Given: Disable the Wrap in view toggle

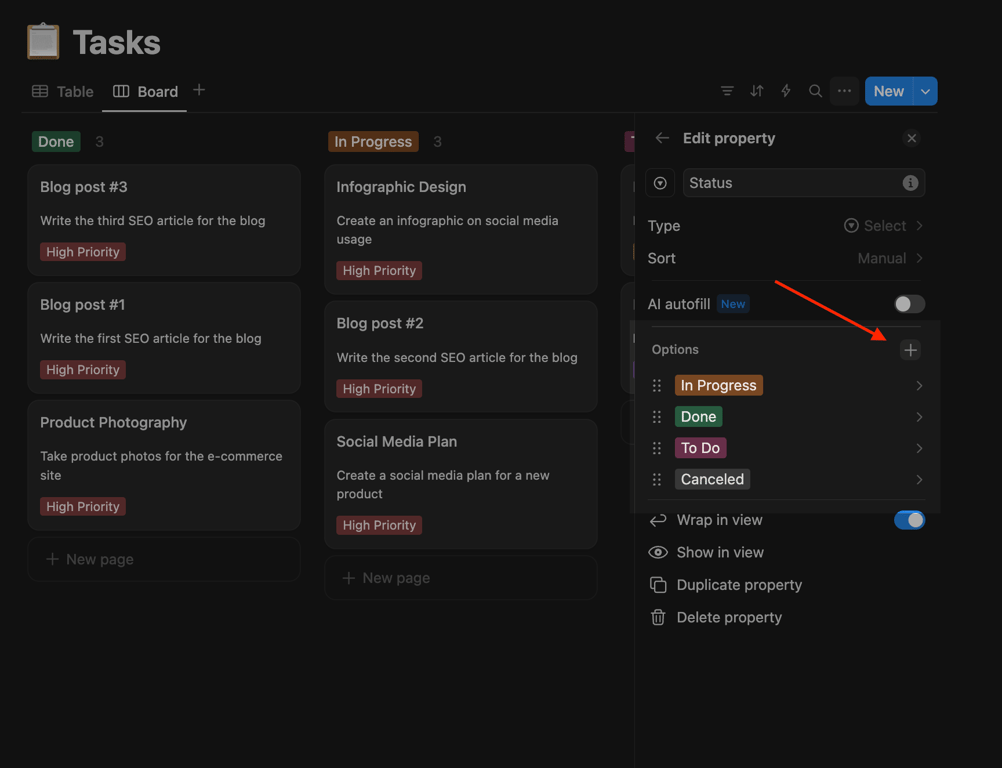Looking at the screenshot, I should pos(909,520).
